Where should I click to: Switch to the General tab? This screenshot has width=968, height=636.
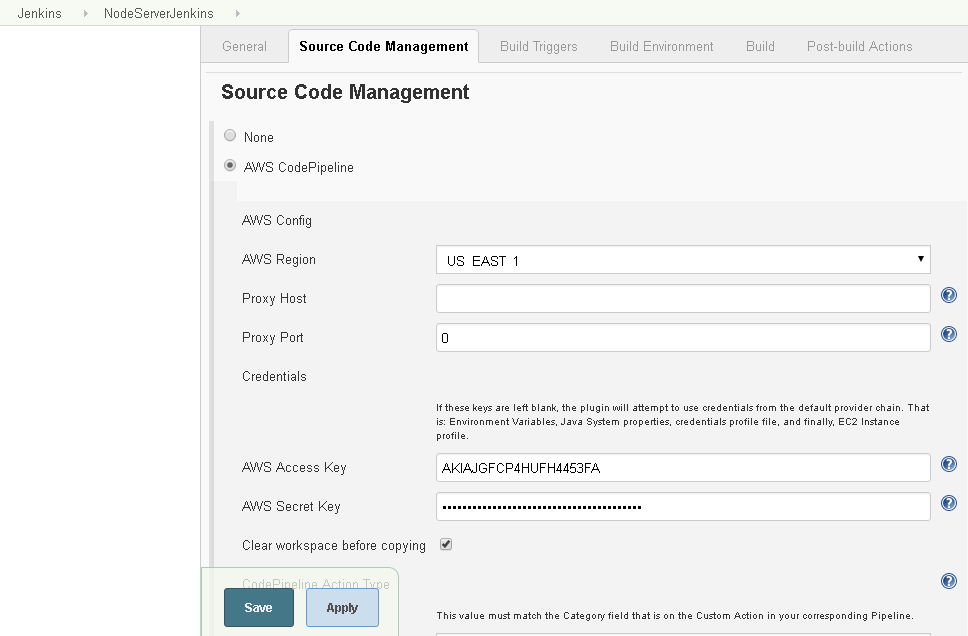pos(244,46)
